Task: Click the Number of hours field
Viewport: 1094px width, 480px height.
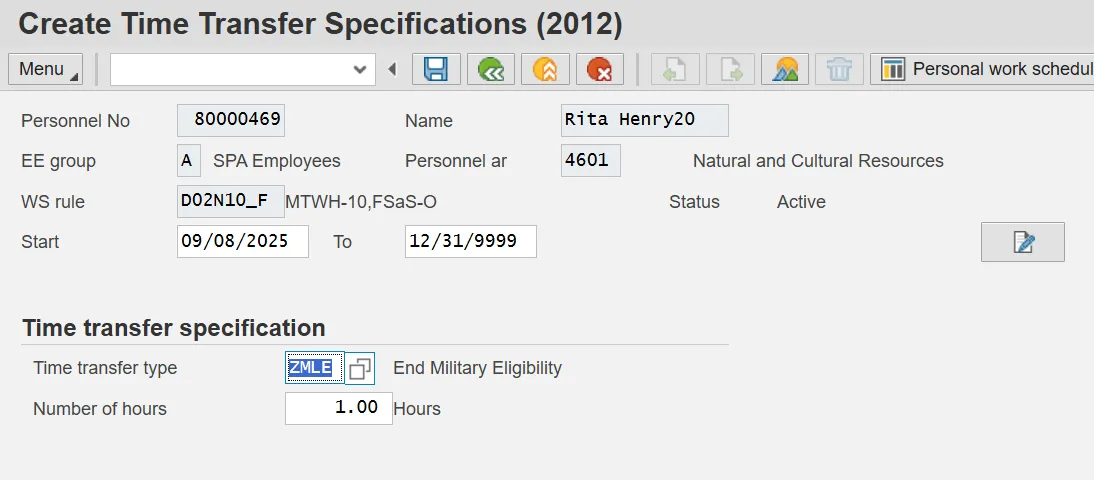Action: [x=338, y=408]
